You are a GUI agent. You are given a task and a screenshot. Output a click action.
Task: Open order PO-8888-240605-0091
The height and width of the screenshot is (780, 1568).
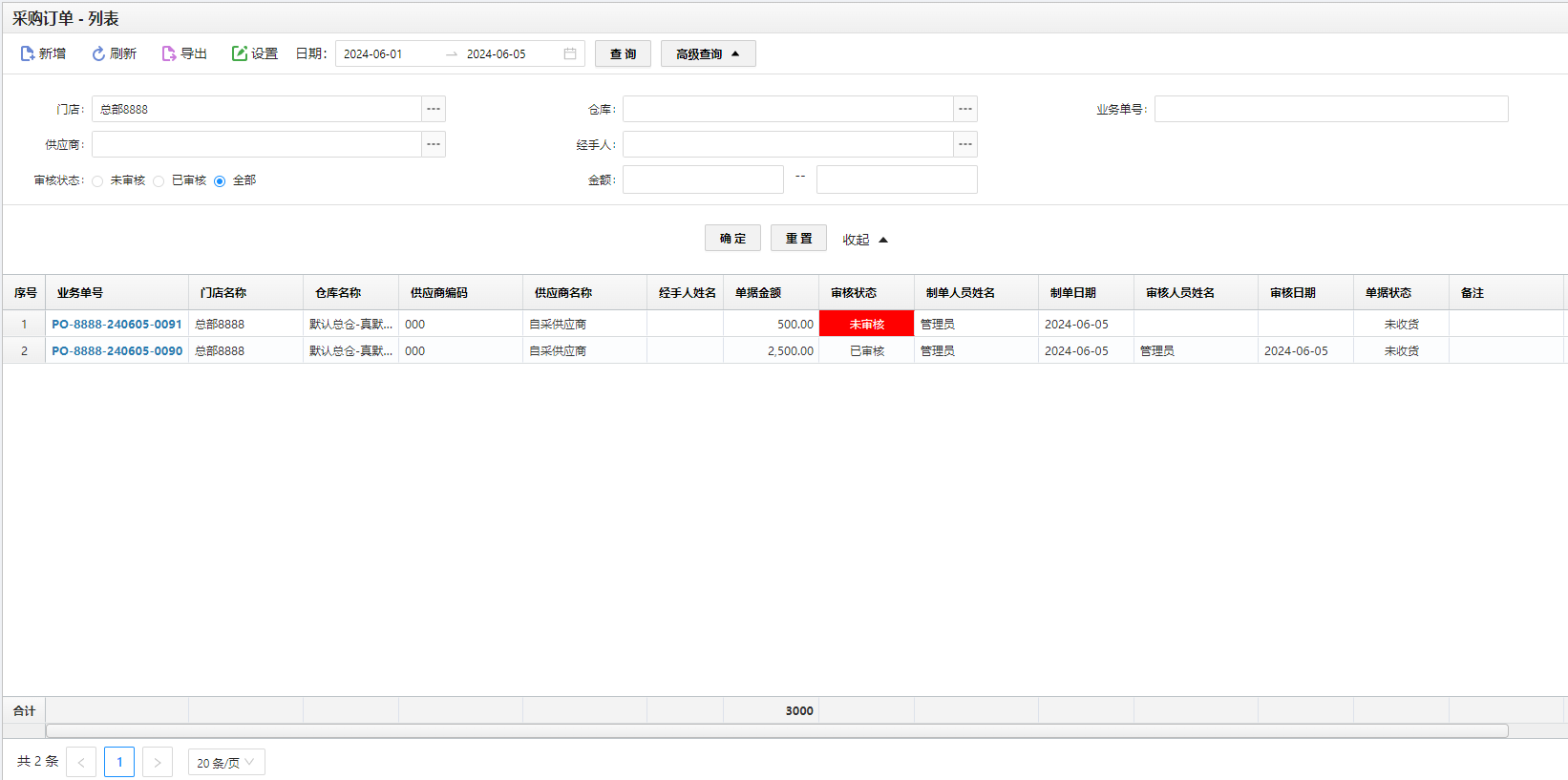pos(117,324)
